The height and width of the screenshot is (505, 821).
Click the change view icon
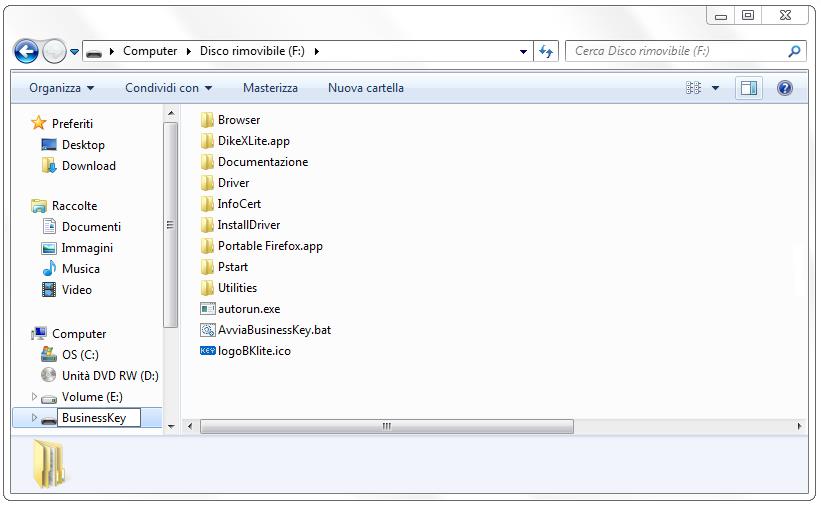(x=694, y=88)
